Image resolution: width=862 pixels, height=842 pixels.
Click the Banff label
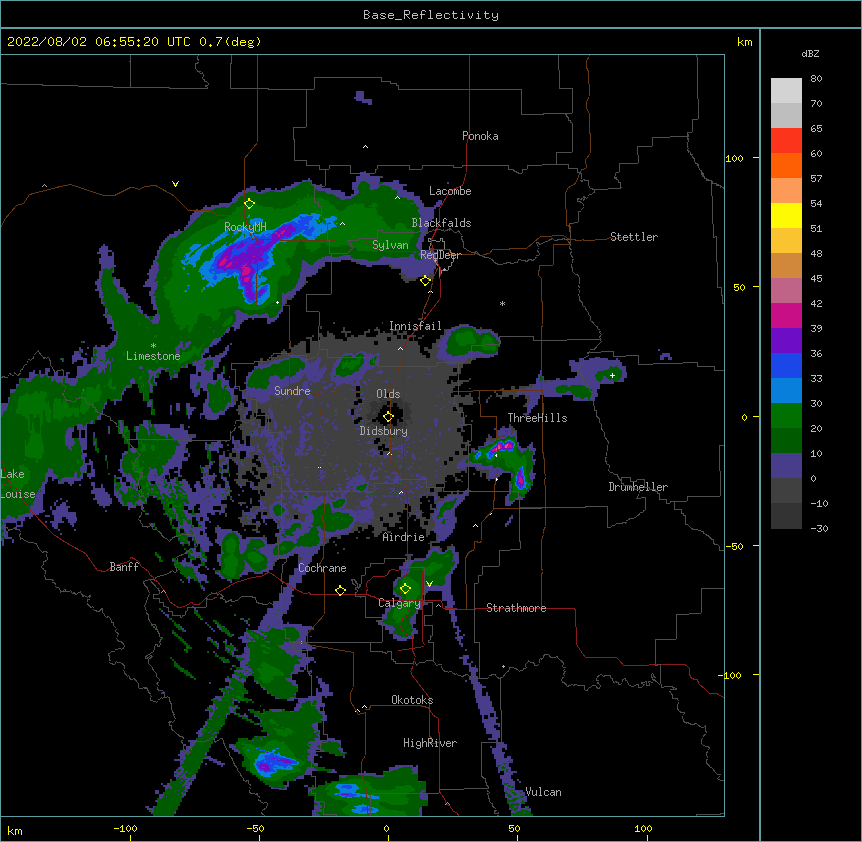click(124, 567)
